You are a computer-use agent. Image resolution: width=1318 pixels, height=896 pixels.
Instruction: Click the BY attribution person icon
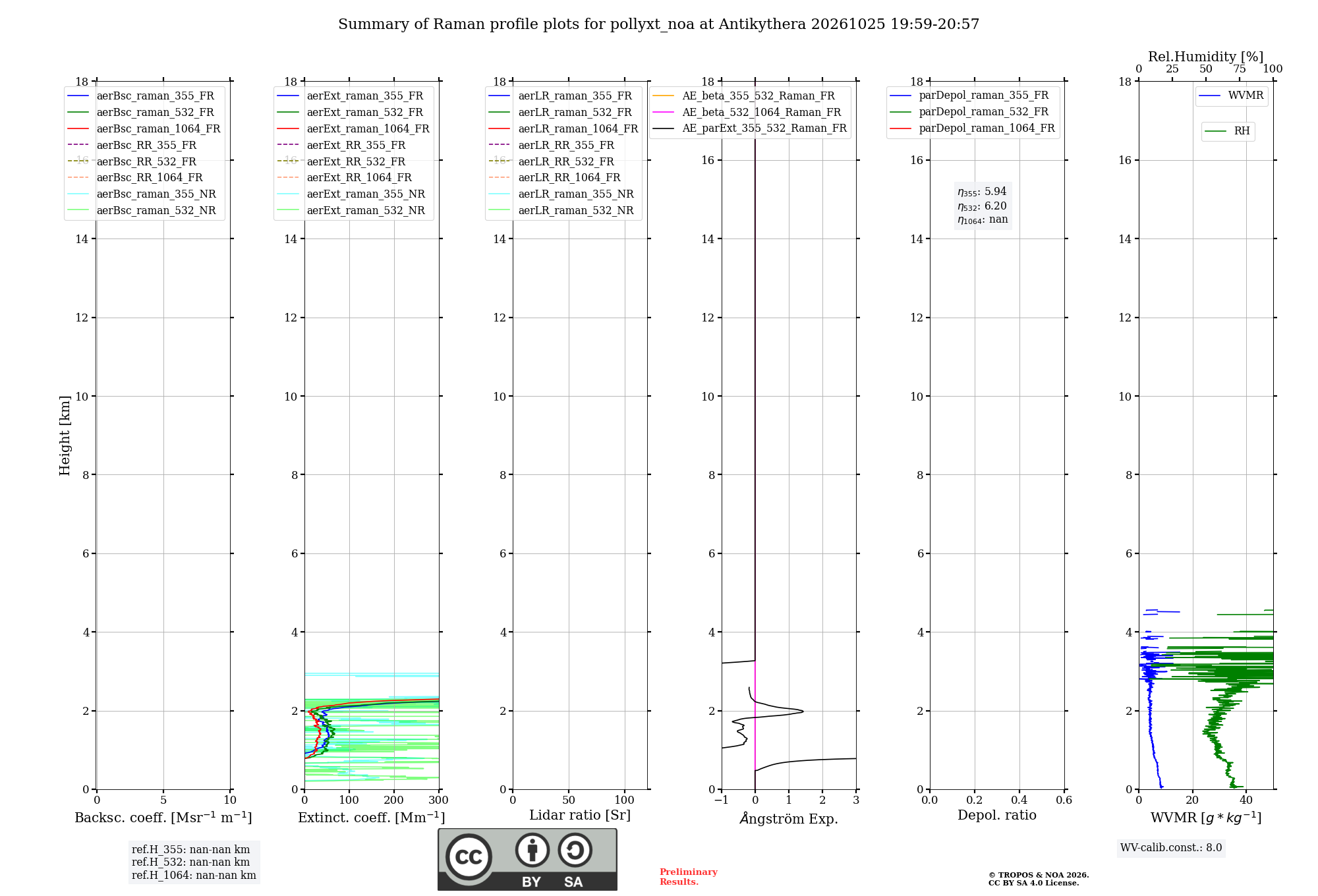point(532,850)
